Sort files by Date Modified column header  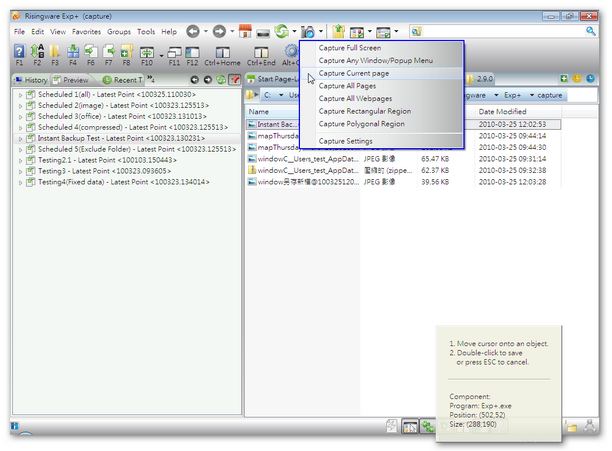click(x=503, y=111)
